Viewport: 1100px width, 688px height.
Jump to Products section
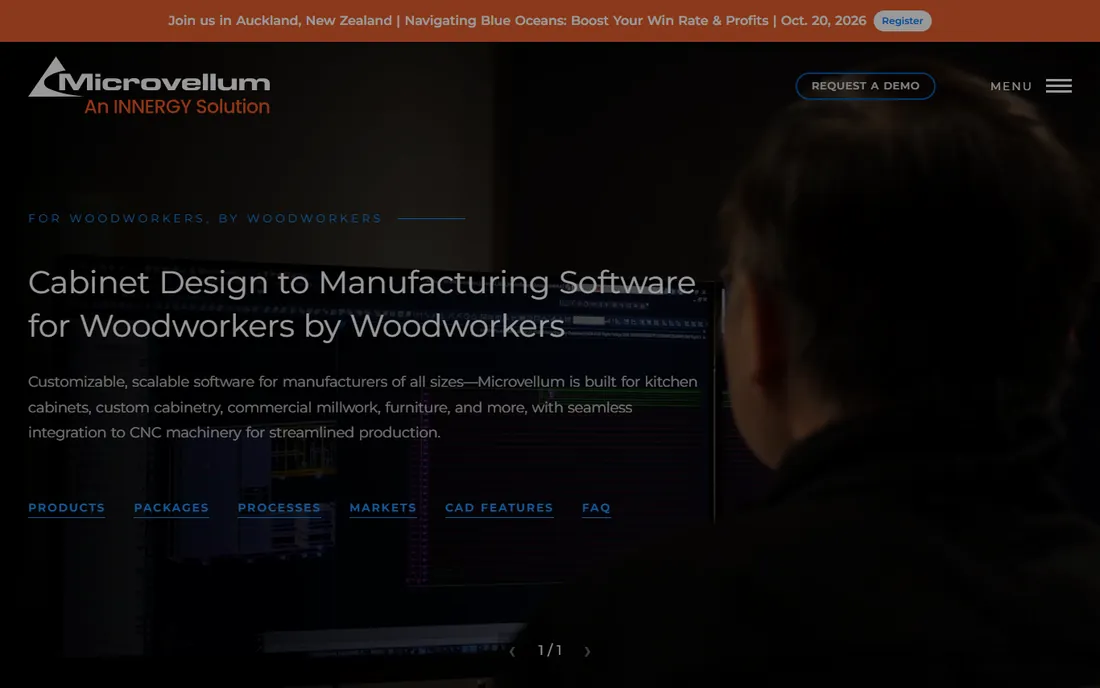tap(67, 508)
